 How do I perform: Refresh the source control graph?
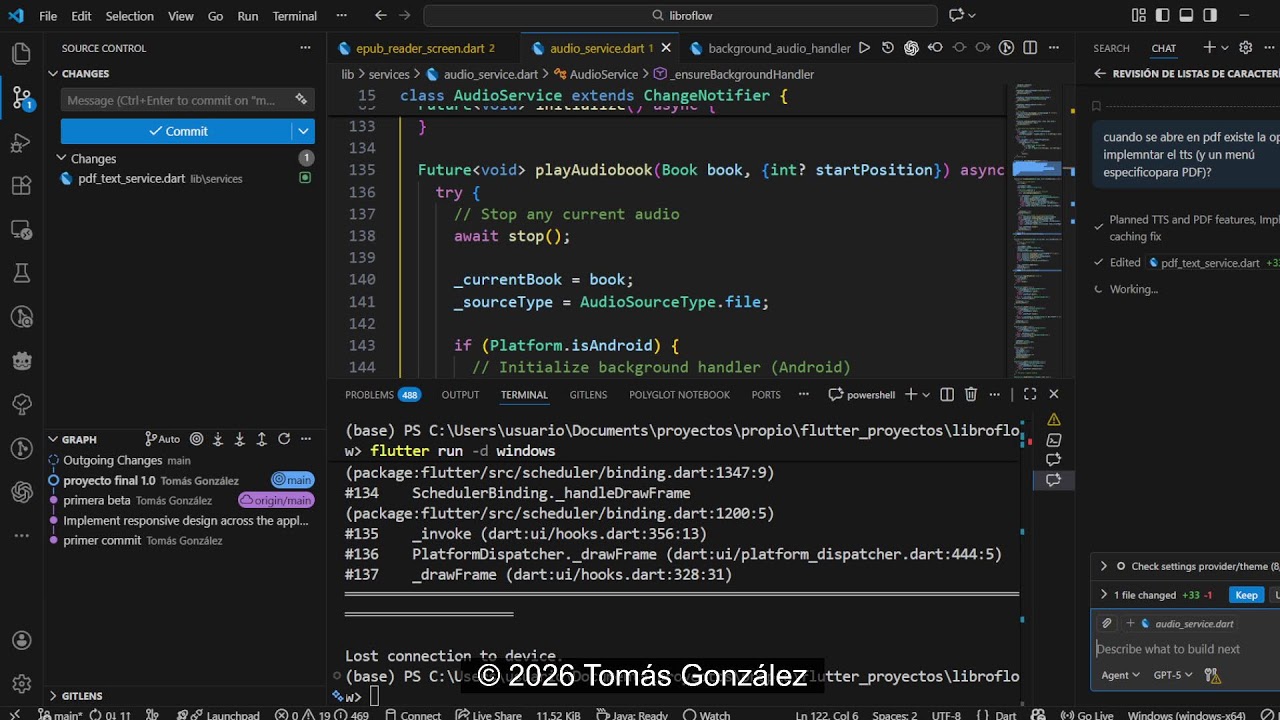tap(284, 439)
